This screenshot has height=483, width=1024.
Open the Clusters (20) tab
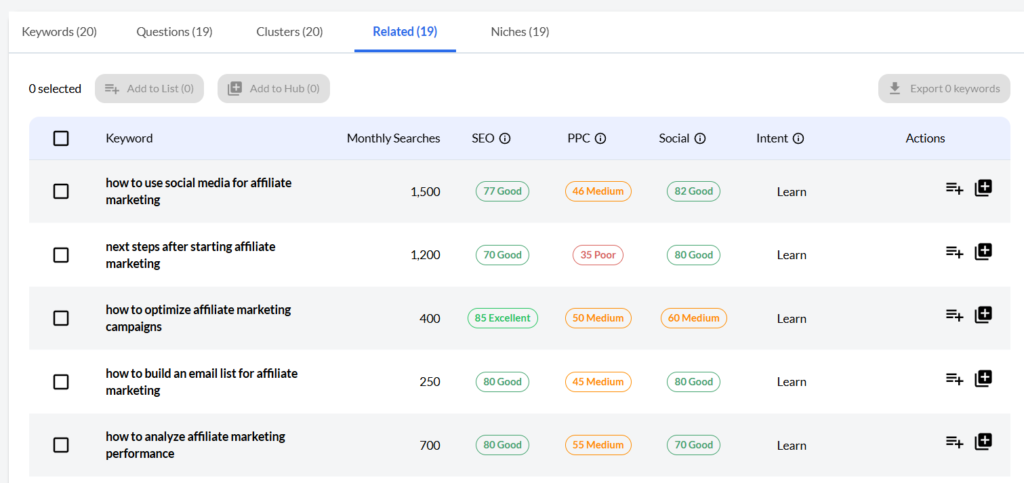[x=289, y=32]
